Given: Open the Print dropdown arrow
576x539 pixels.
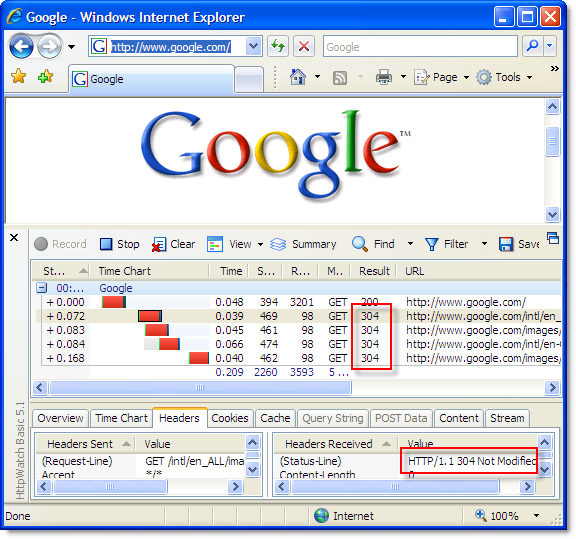Looking at the screenshot, I should click(x=403, y=77).
